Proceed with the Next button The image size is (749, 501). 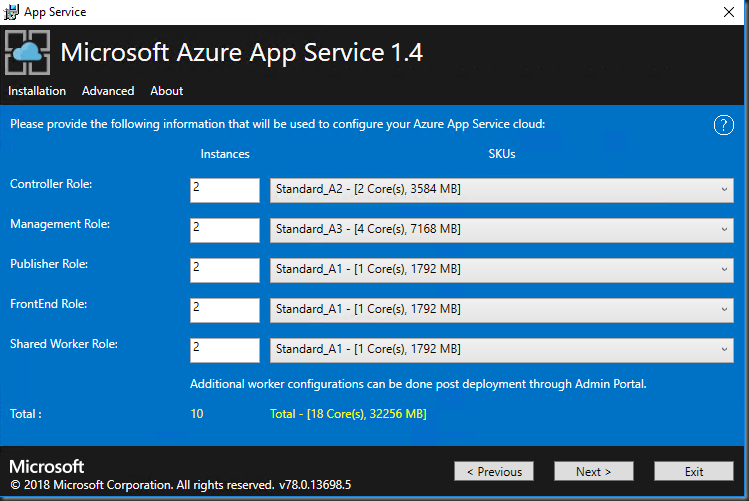tap(593, 471)
